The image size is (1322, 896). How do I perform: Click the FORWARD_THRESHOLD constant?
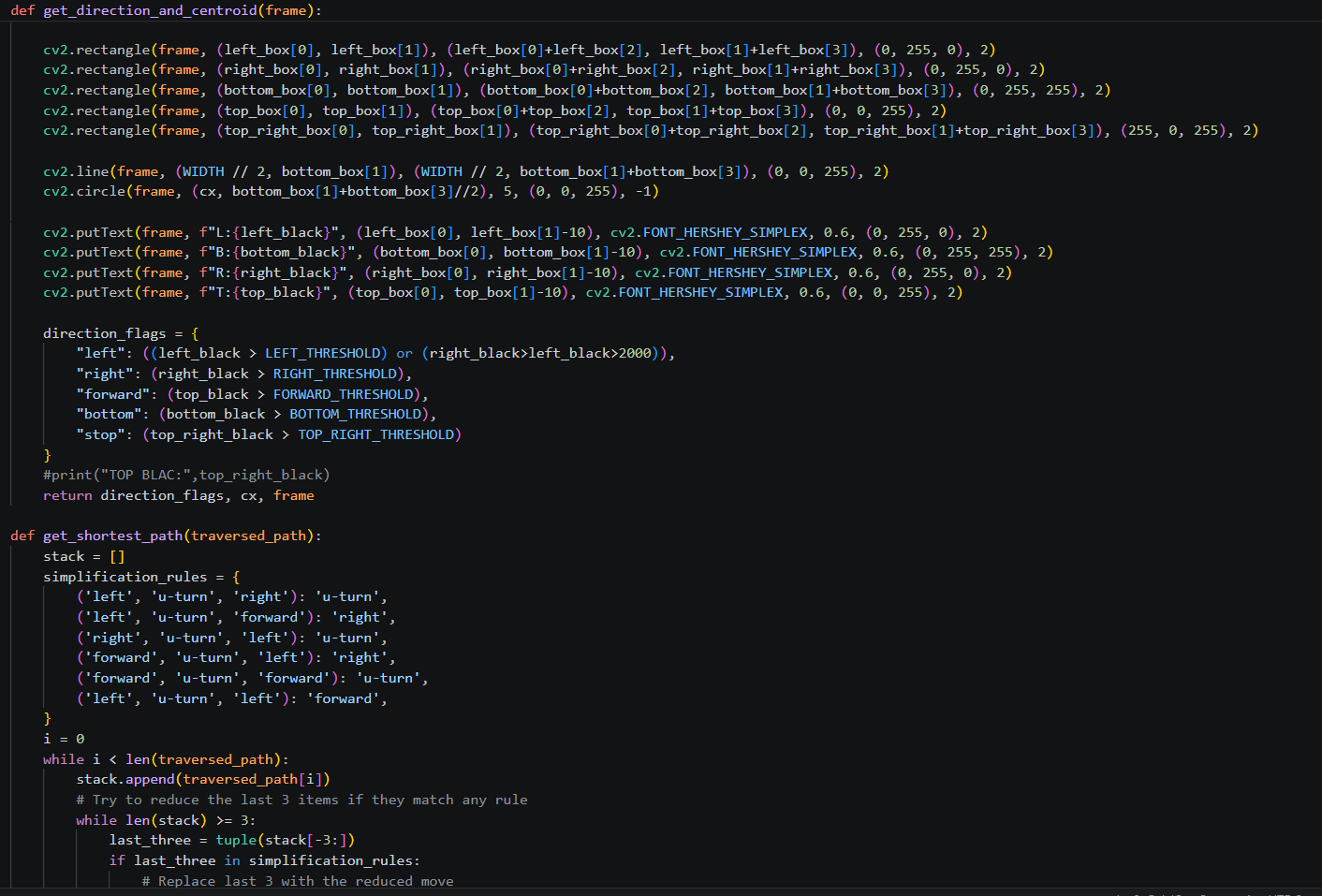pyautogui.click(x=343, y=394)
